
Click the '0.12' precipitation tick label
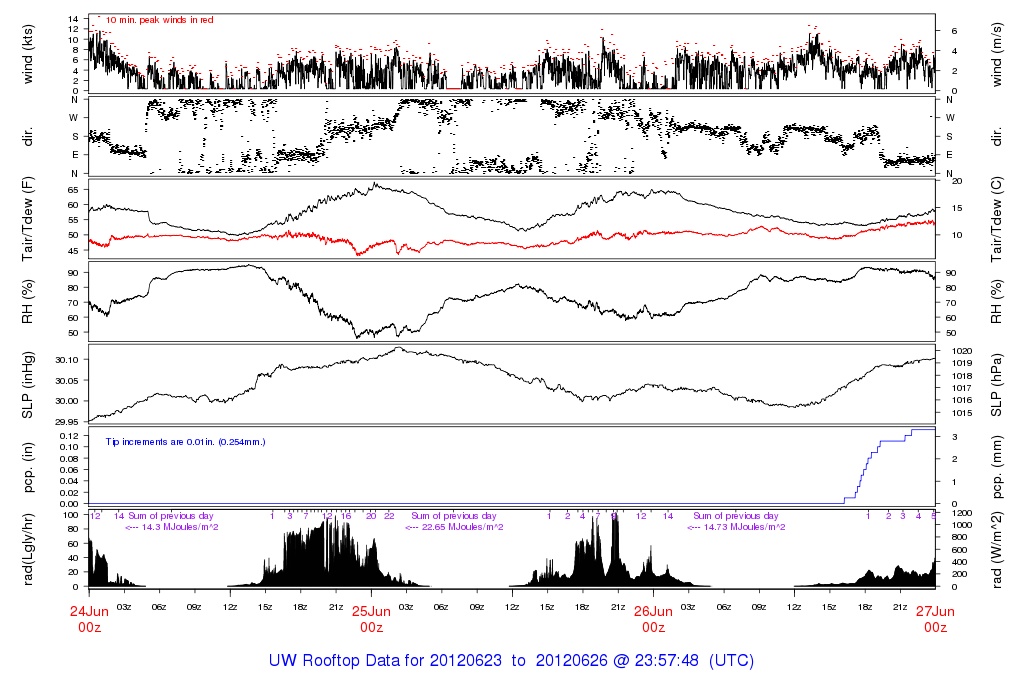coord(69,436)
